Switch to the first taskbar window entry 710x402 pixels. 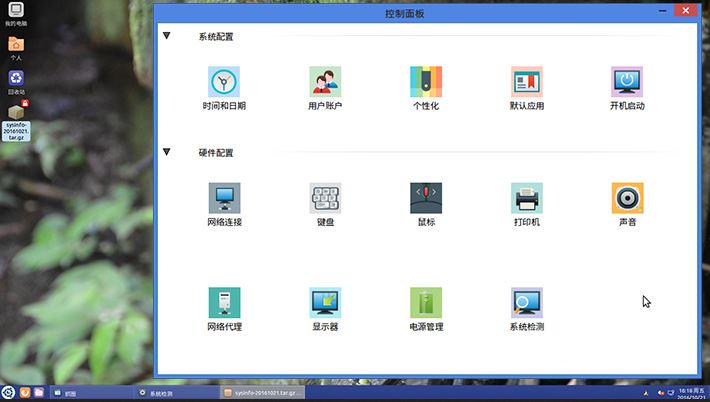(x=91, y=393)
